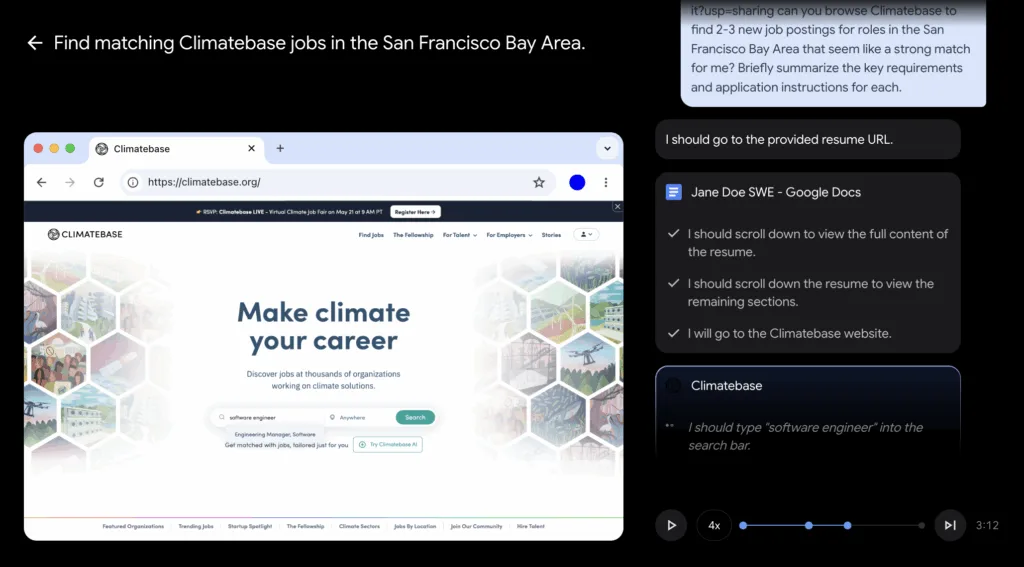1024x567 pixels.
Task: Click the search magnifier icon in job field
Action: pos(221,417)
